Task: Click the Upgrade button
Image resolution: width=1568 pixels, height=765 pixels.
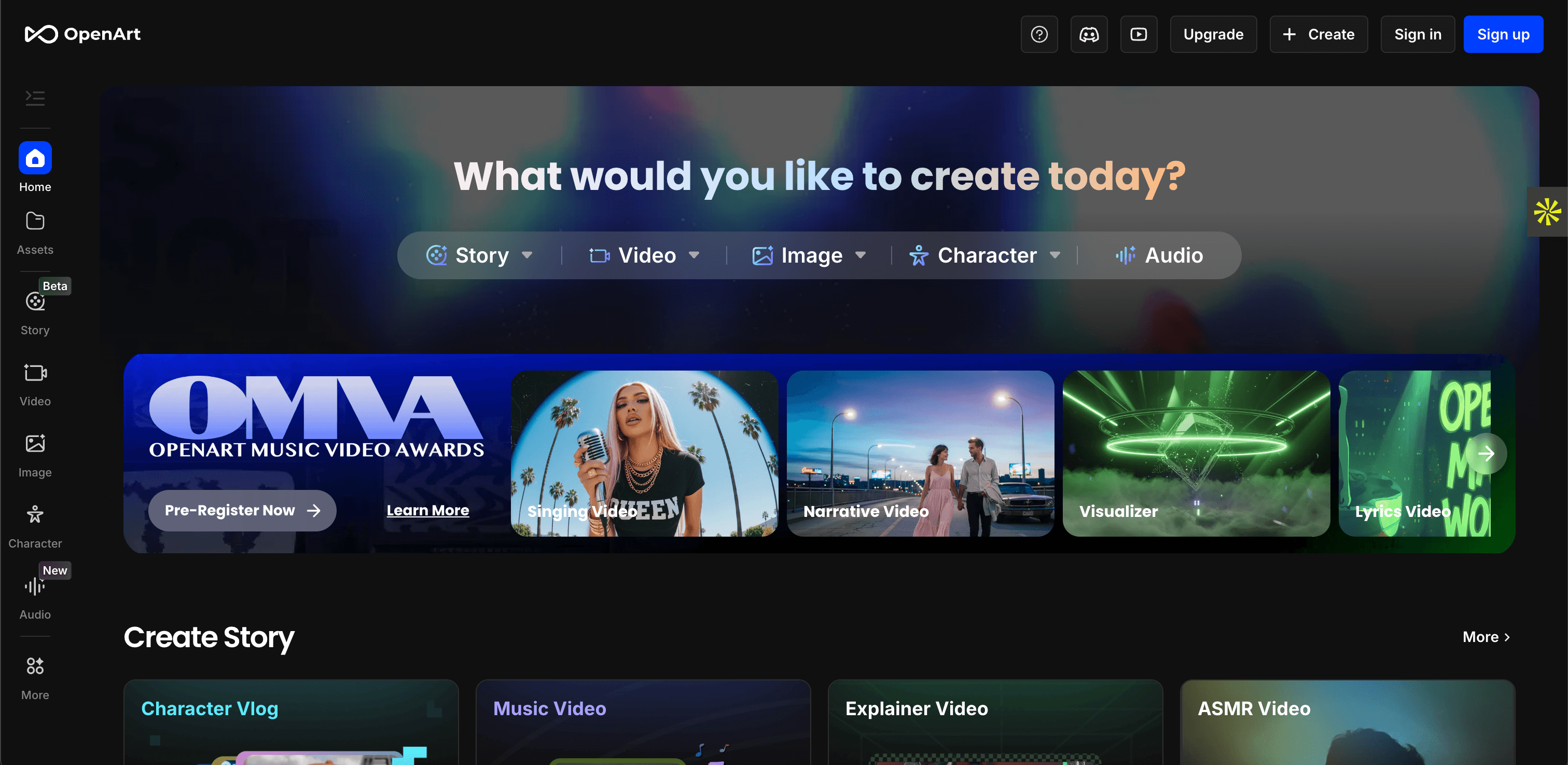Action: (x=1213, y=34)
